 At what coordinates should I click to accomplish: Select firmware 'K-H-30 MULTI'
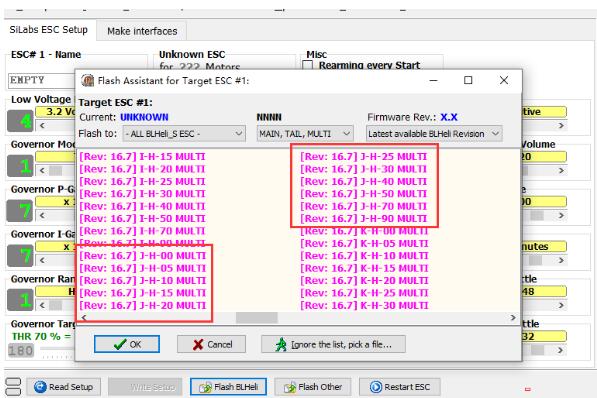[x=364, y=305]
